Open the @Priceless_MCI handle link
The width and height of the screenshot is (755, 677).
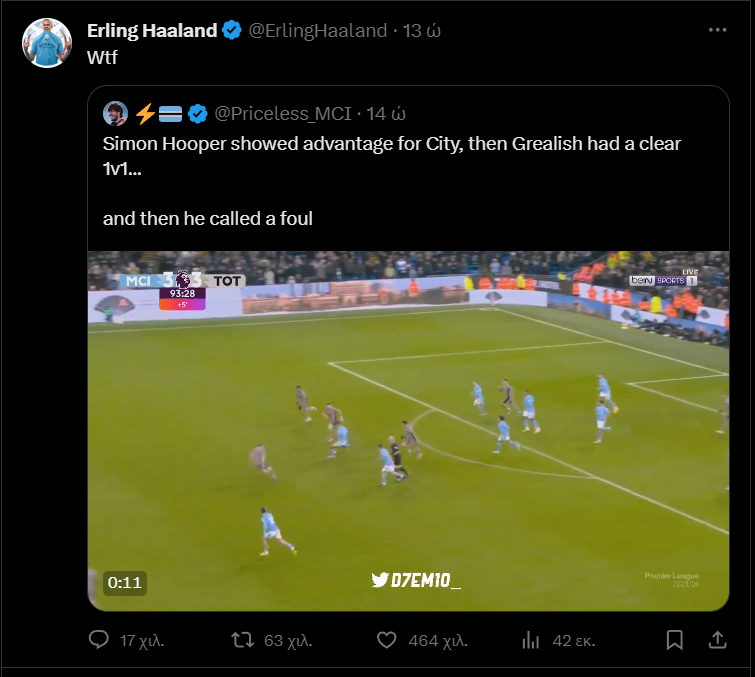[x=284, y=112]
